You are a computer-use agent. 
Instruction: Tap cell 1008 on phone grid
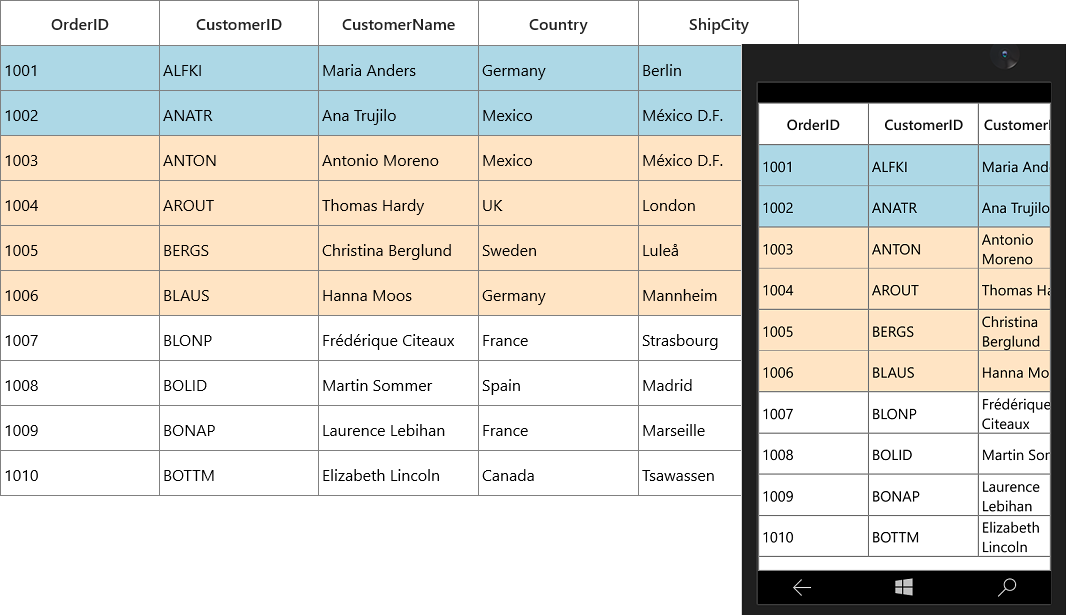[x=813, y=454]
